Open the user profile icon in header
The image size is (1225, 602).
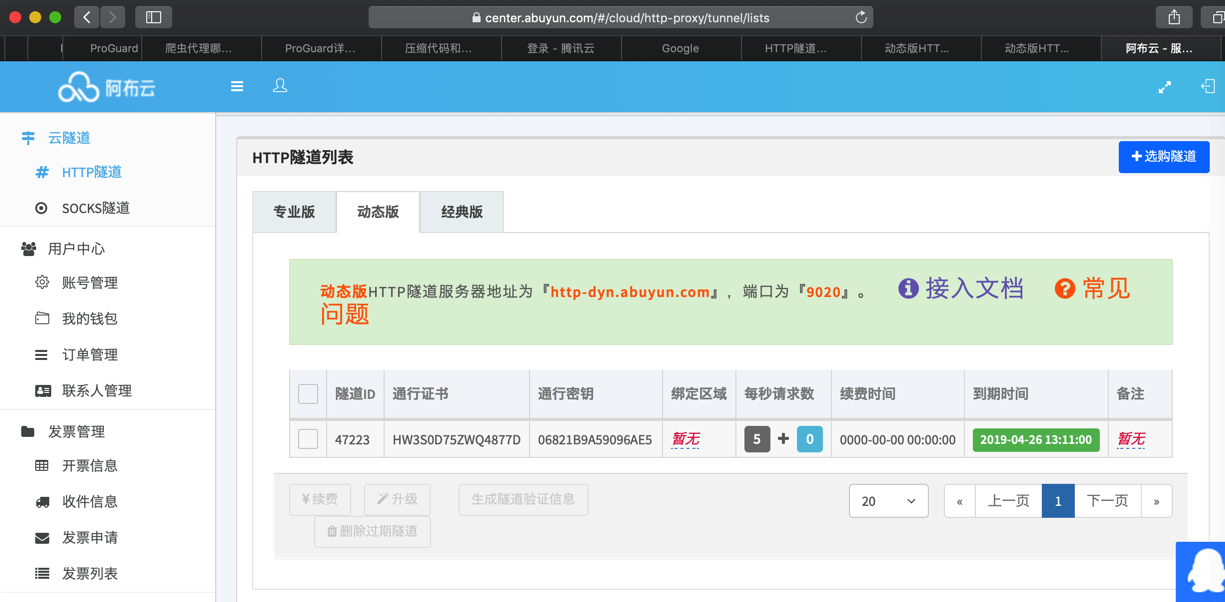(x=280, y=86)
